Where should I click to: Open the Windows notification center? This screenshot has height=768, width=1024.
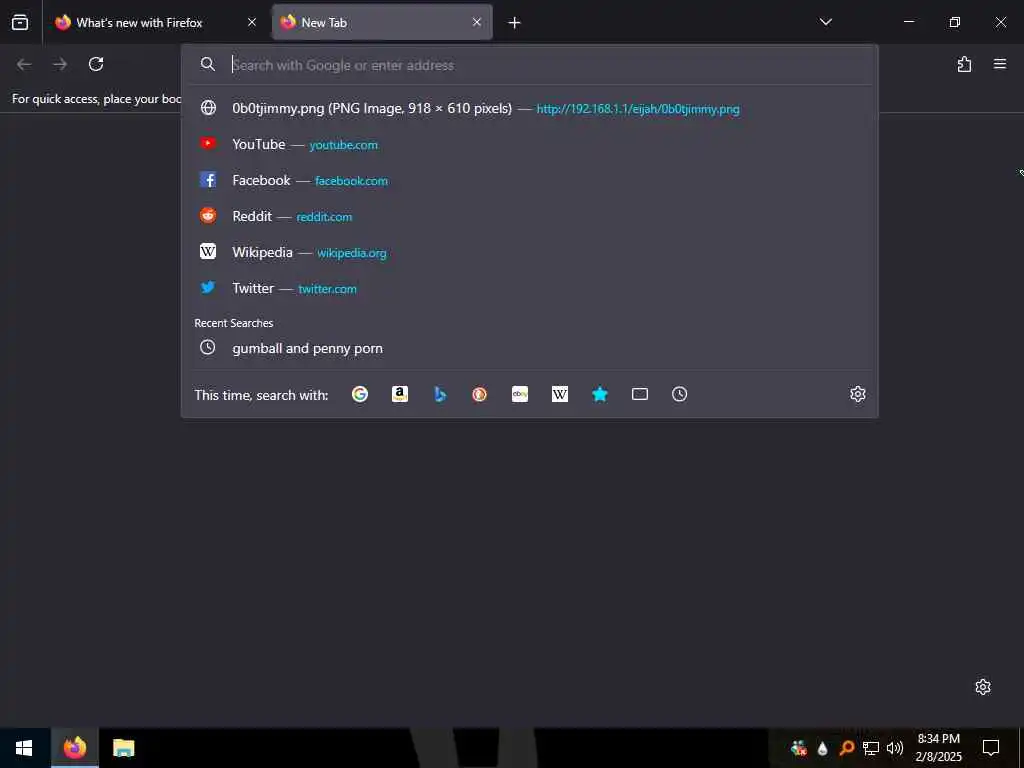[991, 748]
